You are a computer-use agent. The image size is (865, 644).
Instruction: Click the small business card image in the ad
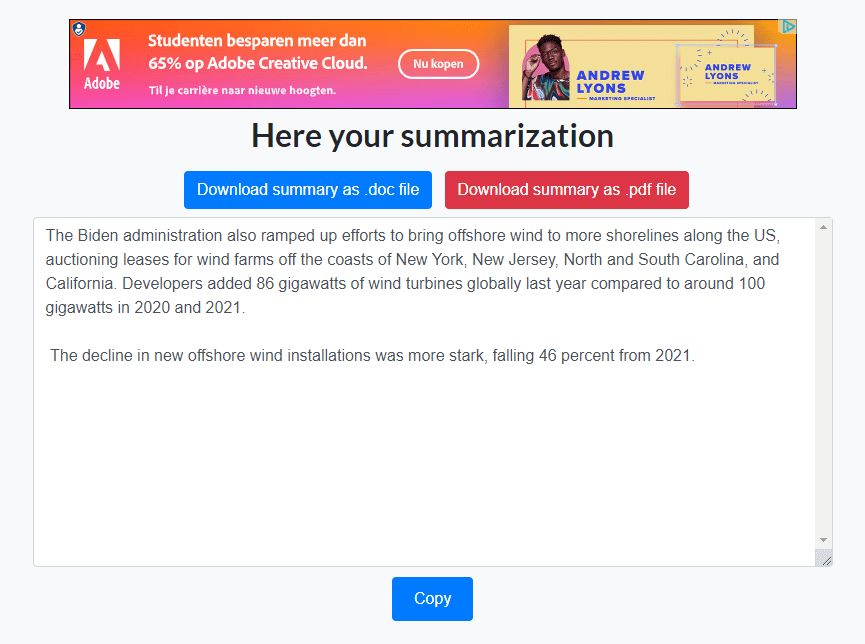[x=726, y=73]
